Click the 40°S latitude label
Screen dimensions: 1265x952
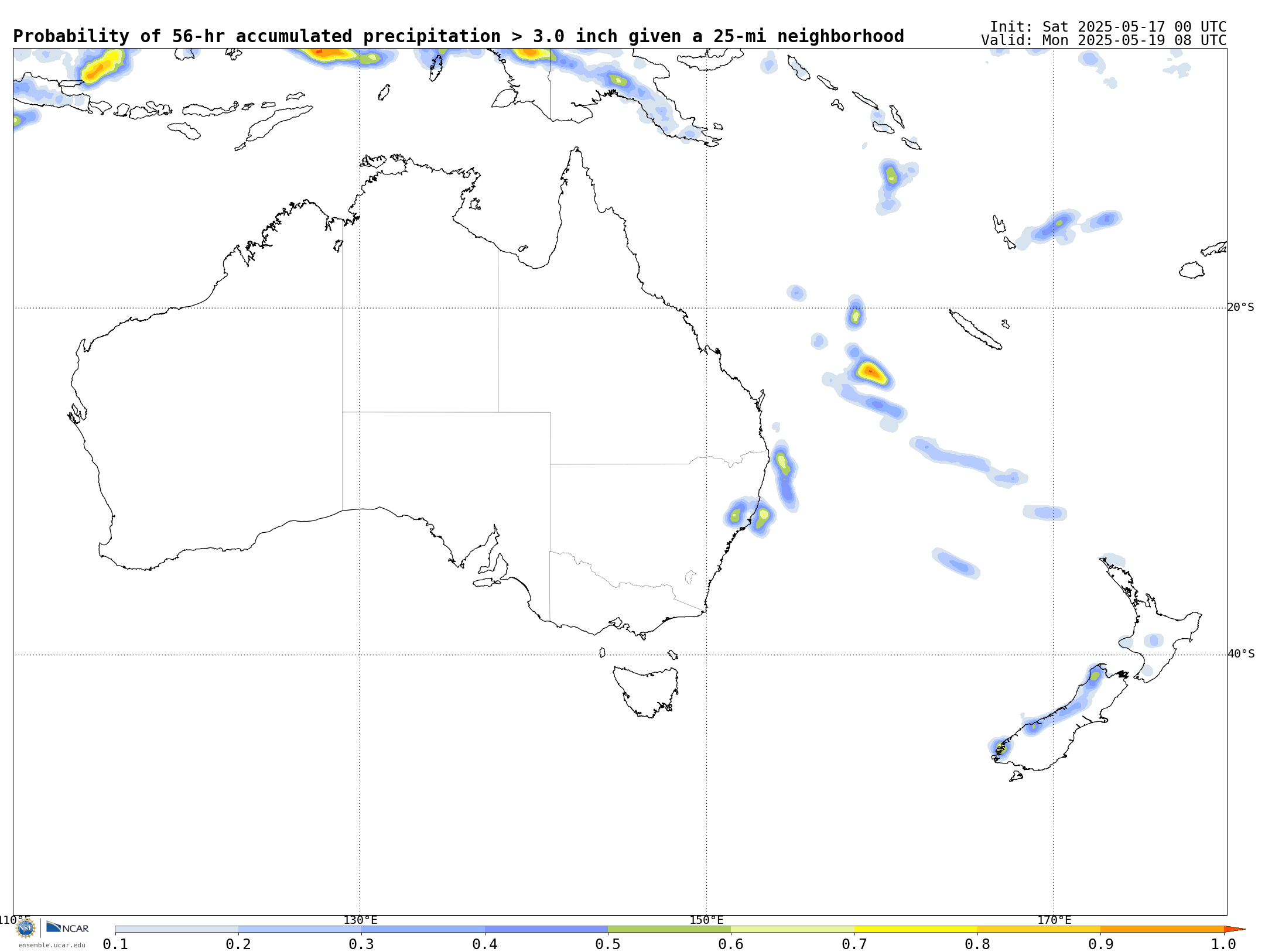click(x=1241, y=654)
